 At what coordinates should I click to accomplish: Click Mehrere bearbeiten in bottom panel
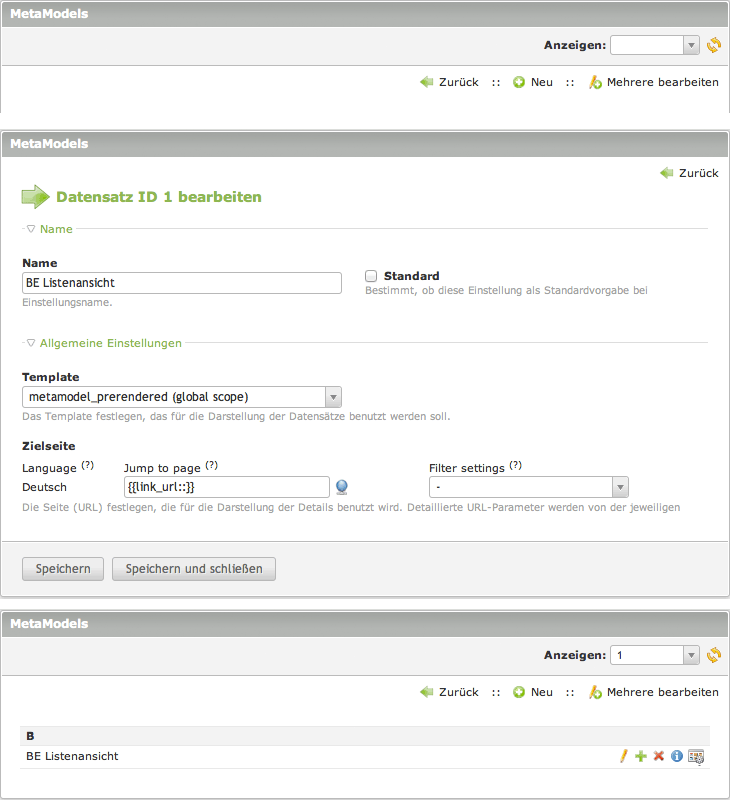(654, 692)
